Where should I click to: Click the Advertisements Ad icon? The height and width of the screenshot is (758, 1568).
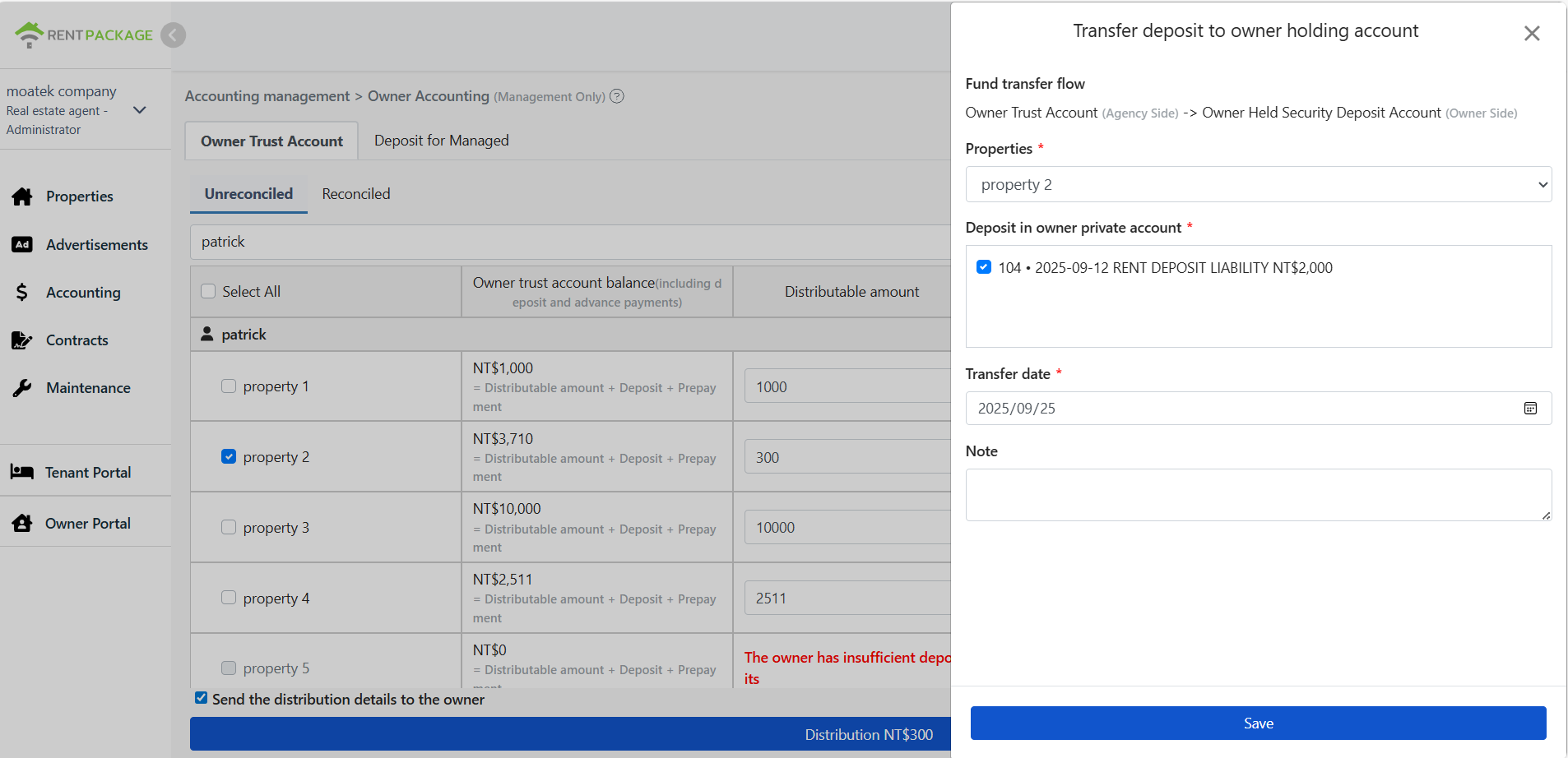[x=22, y=245]
